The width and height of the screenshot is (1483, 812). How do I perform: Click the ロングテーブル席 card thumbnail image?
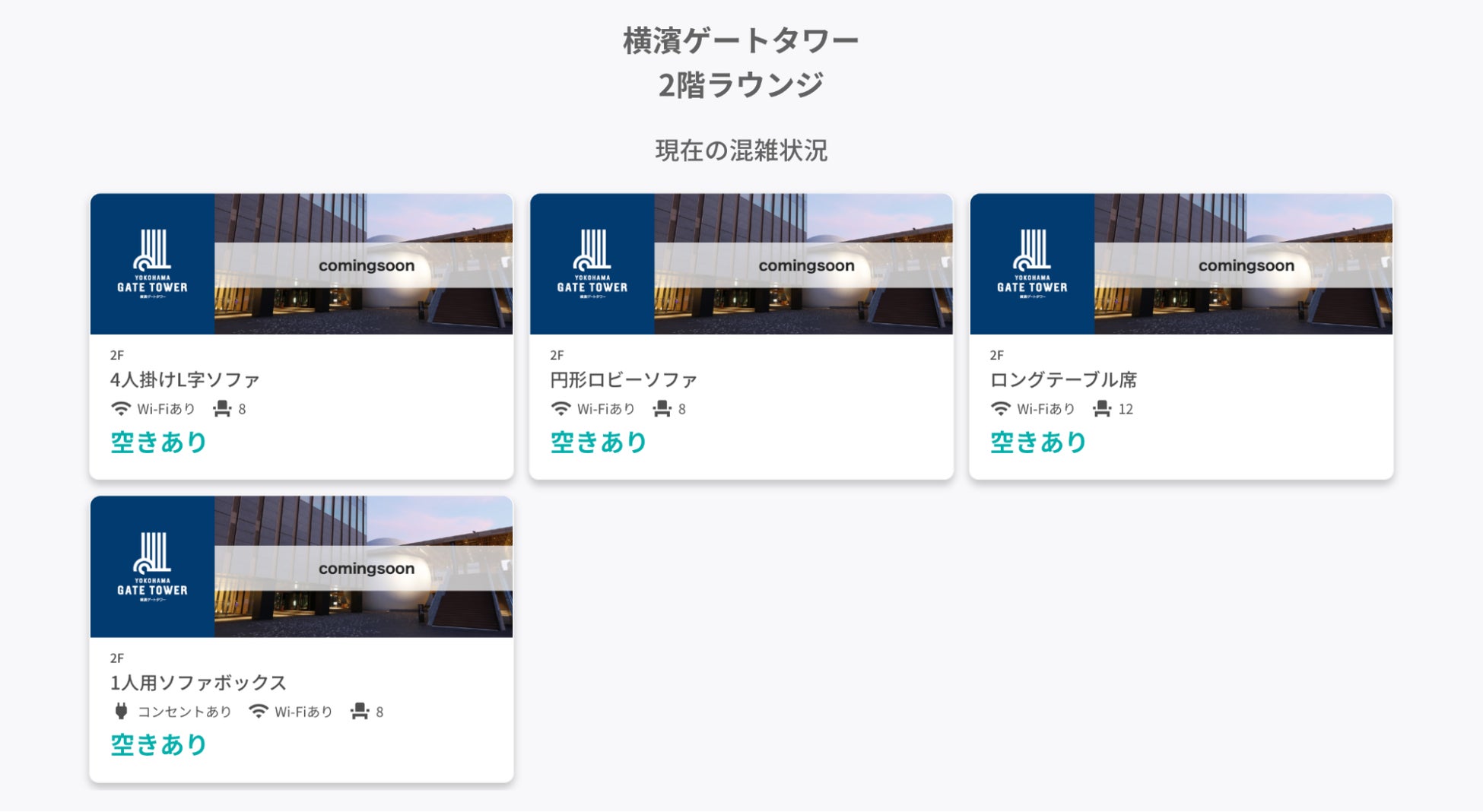[x=1243, y=264]
